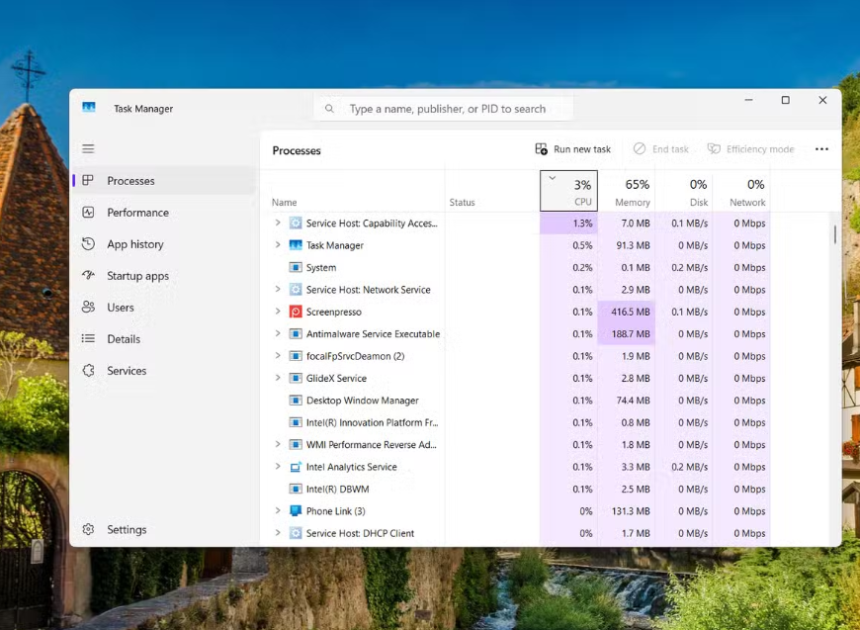Open the three-dots more options menu

point(822,149)
